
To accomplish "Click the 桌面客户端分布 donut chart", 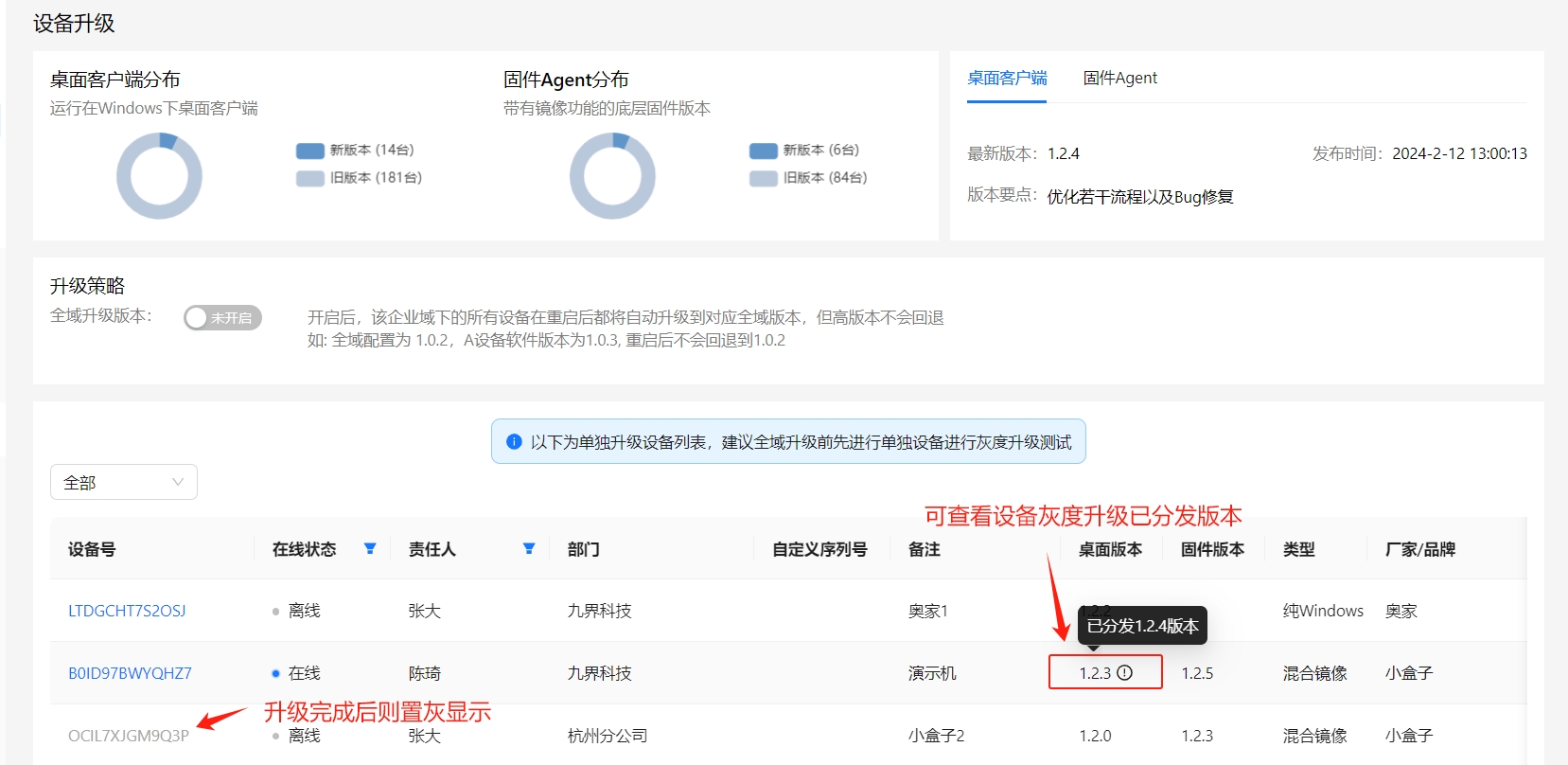I will [x=159, y=175].
